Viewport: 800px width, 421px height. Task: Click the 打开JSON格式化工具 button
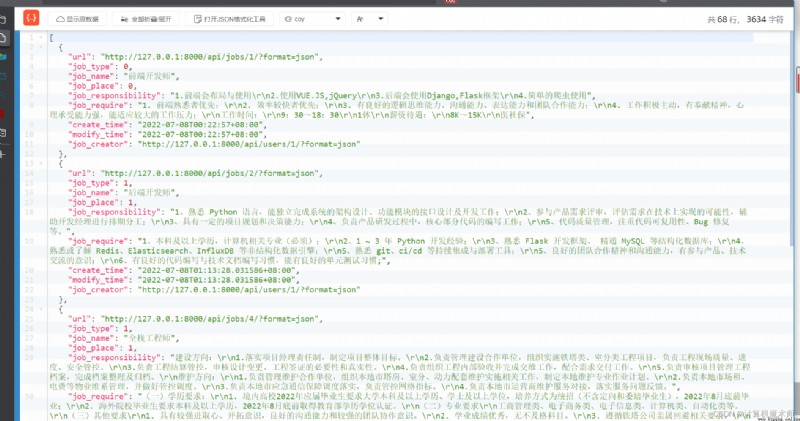point(230,19)
